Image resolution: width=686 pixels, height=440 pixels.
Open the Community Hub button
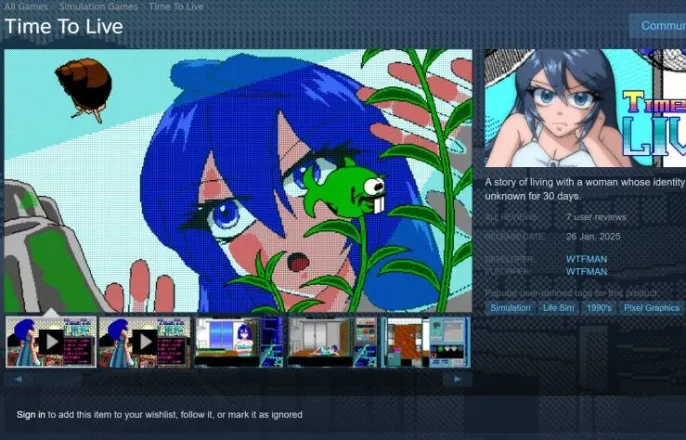658,26
